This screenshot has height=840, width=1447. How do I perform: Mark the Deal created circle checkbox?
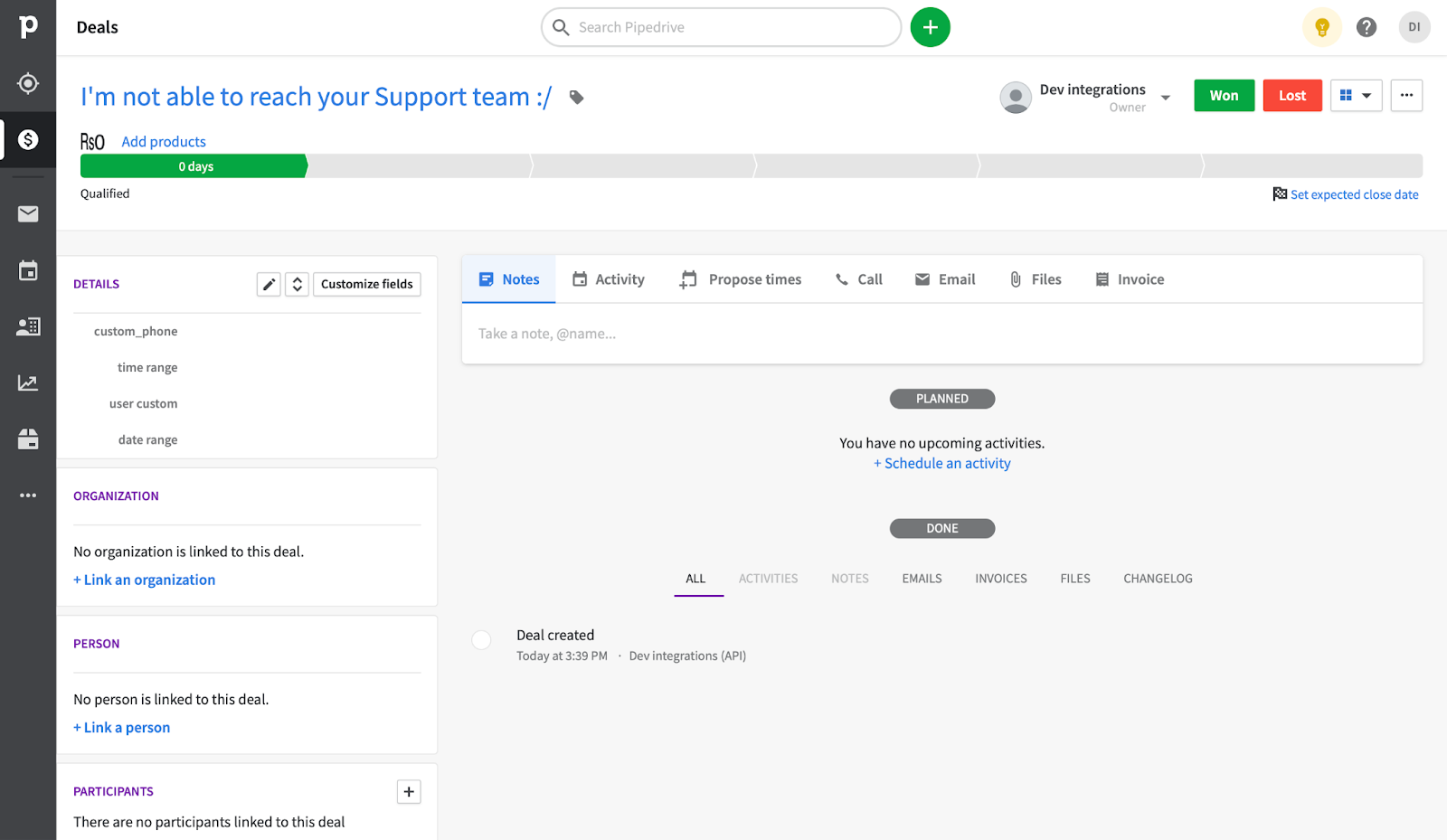click(481, 640)
